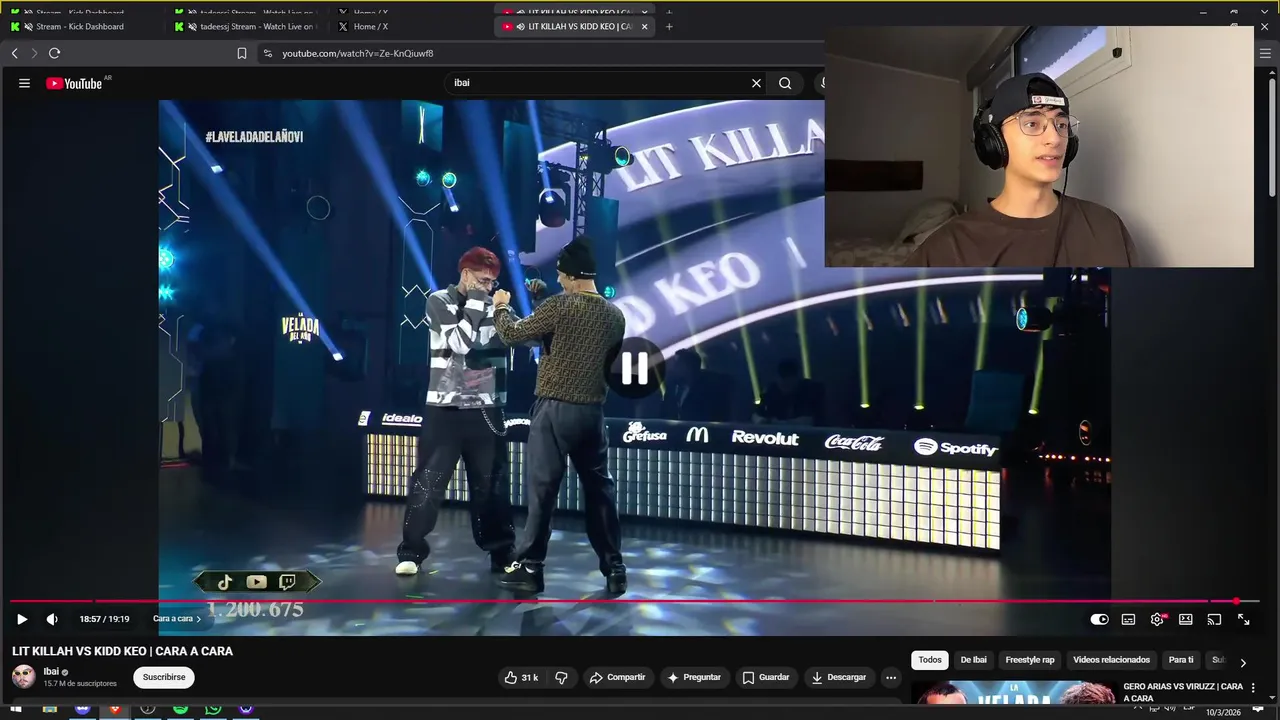Switch to the tadeessj Stream Kick tab

247,27
